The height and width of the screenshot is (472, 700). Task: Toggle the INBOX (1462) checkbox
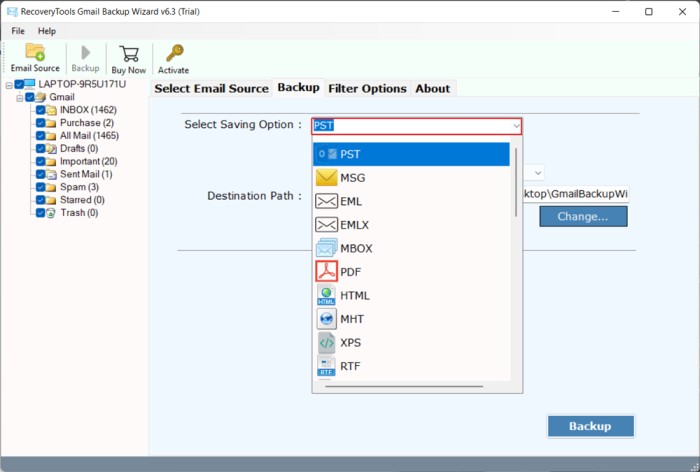coord(40,109)
